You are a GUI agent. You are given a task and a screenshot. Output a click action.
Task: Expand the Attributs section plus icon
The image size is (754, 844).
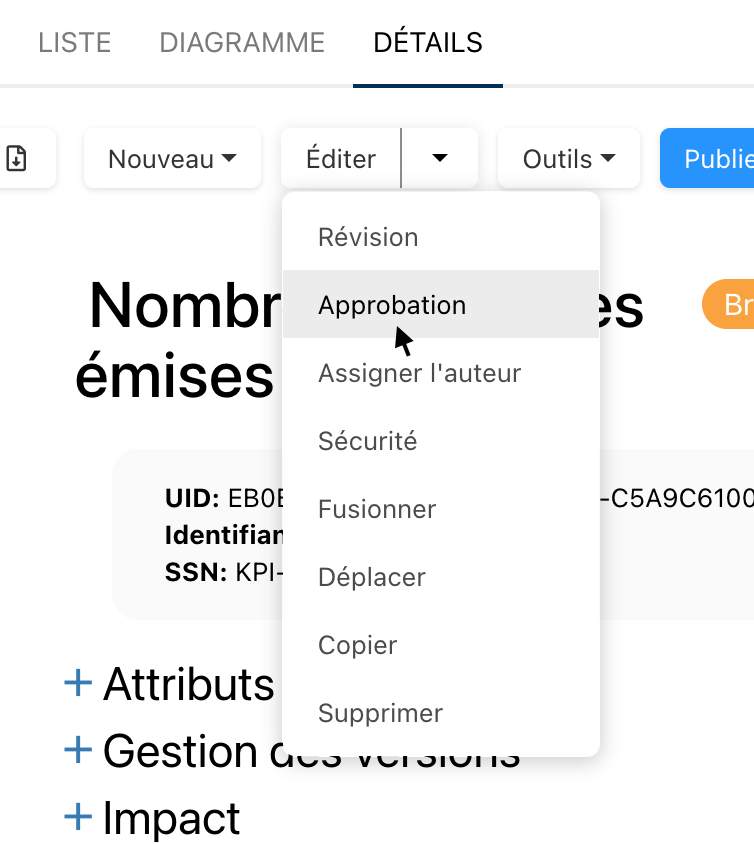coord(78,684)
